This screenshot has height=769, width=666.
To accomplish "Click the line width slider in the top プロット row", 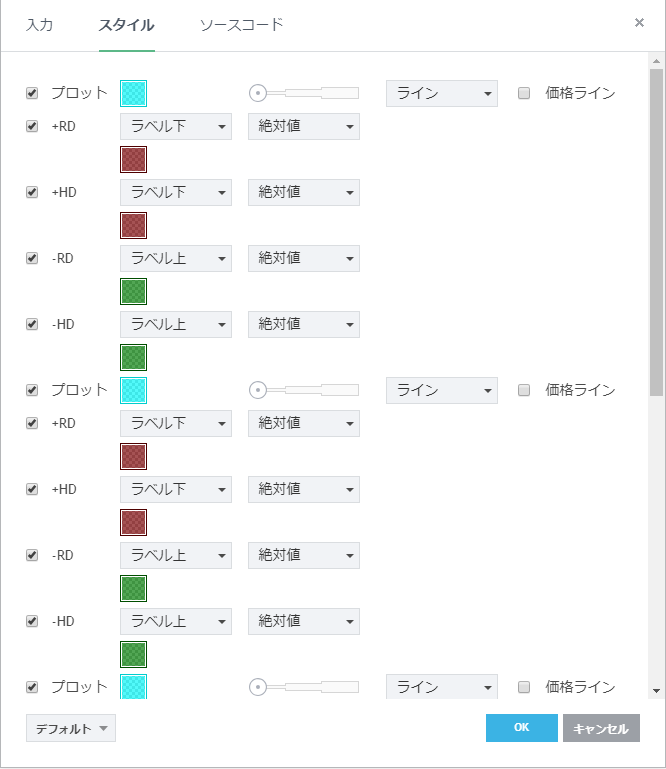I will pos(304,93).
